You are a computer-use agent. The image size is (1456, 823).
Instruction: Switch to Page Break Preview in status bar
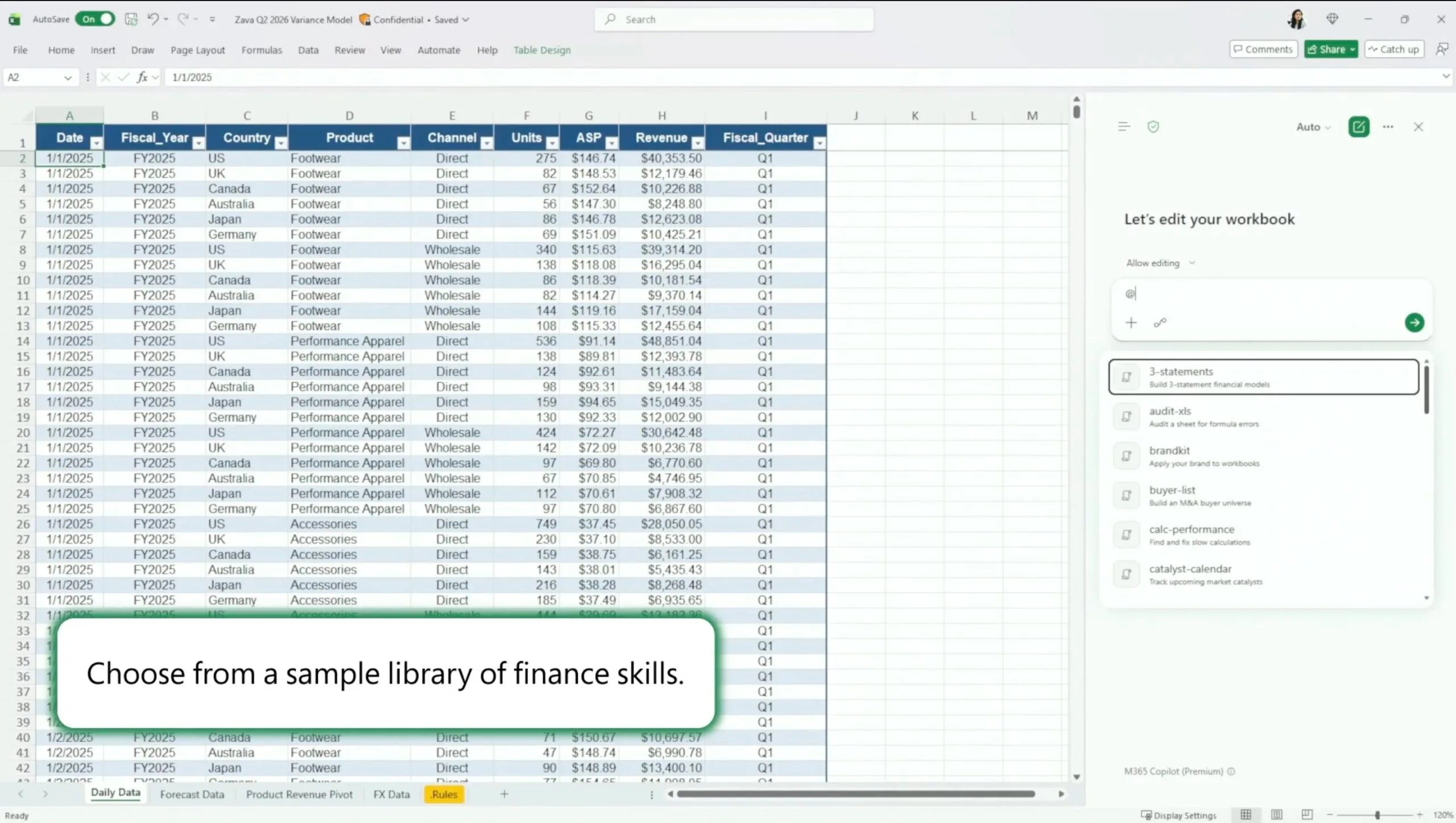pos(1307,815)
